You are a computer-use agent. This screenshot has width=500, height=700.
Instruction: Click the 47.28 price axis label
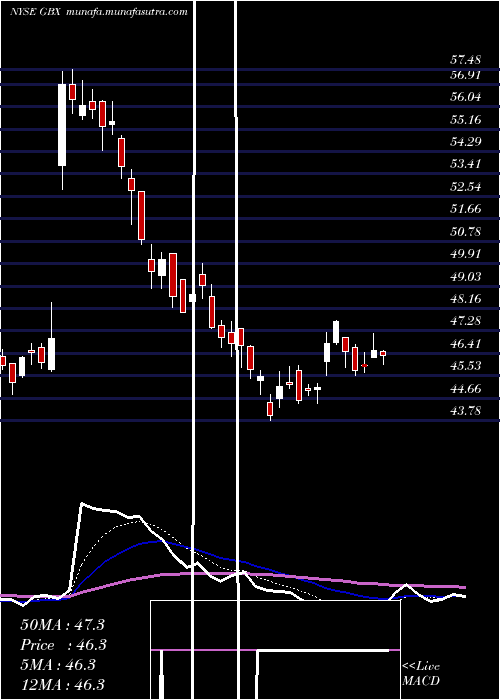click(465, 321)
